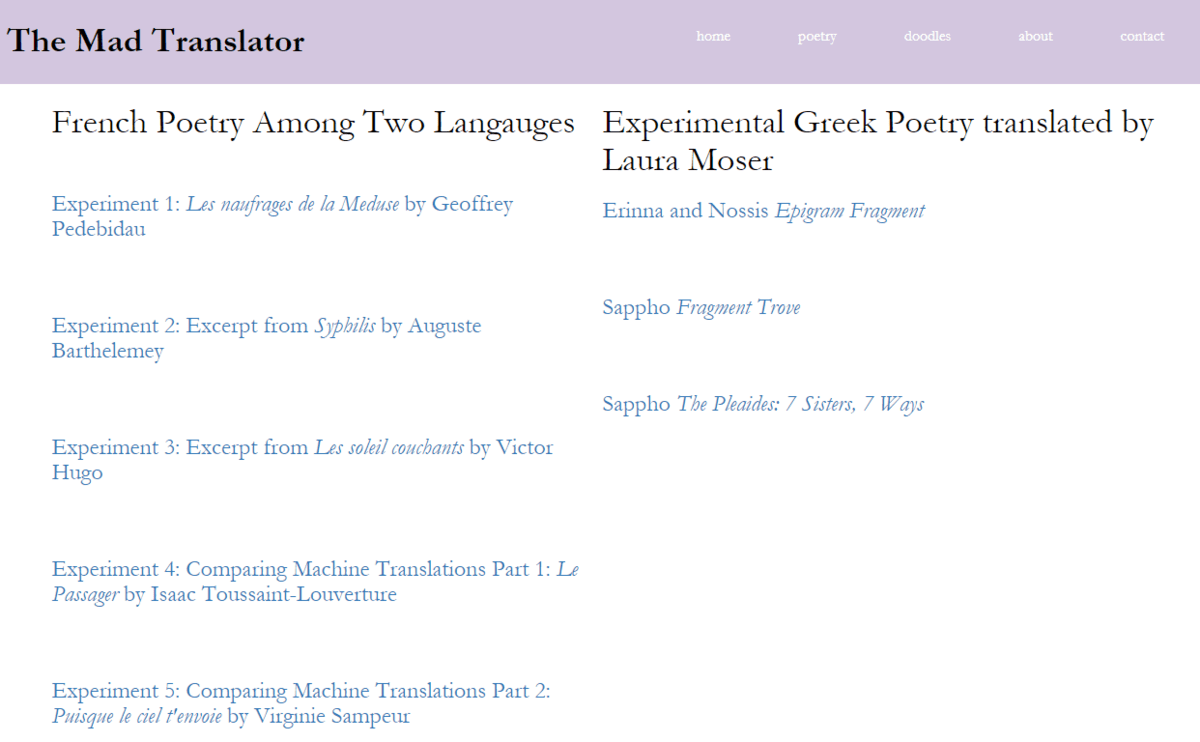Click the italic Syphilis title text
This screenshot has width=1200, height=742.
click(x=345, y=327)
